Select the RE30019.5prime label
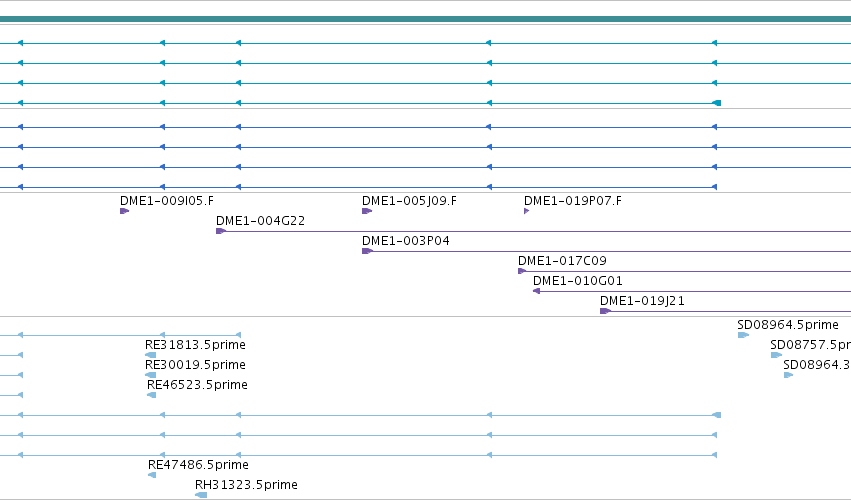This screenshot has height=500, width=851. pos(195,365)
